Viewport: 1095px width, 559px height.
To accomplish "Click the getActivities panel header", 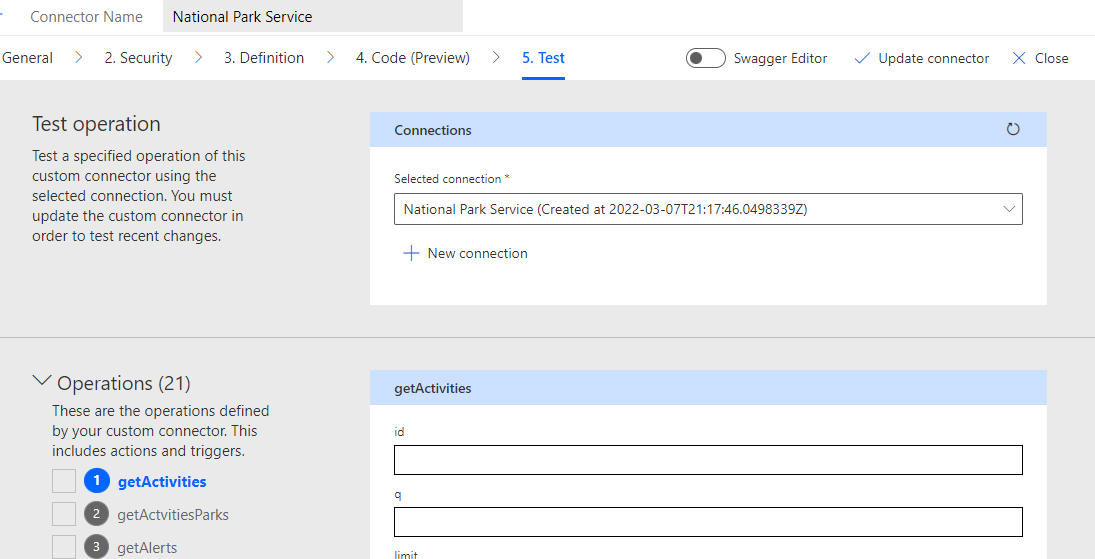I will coord(708,388).
